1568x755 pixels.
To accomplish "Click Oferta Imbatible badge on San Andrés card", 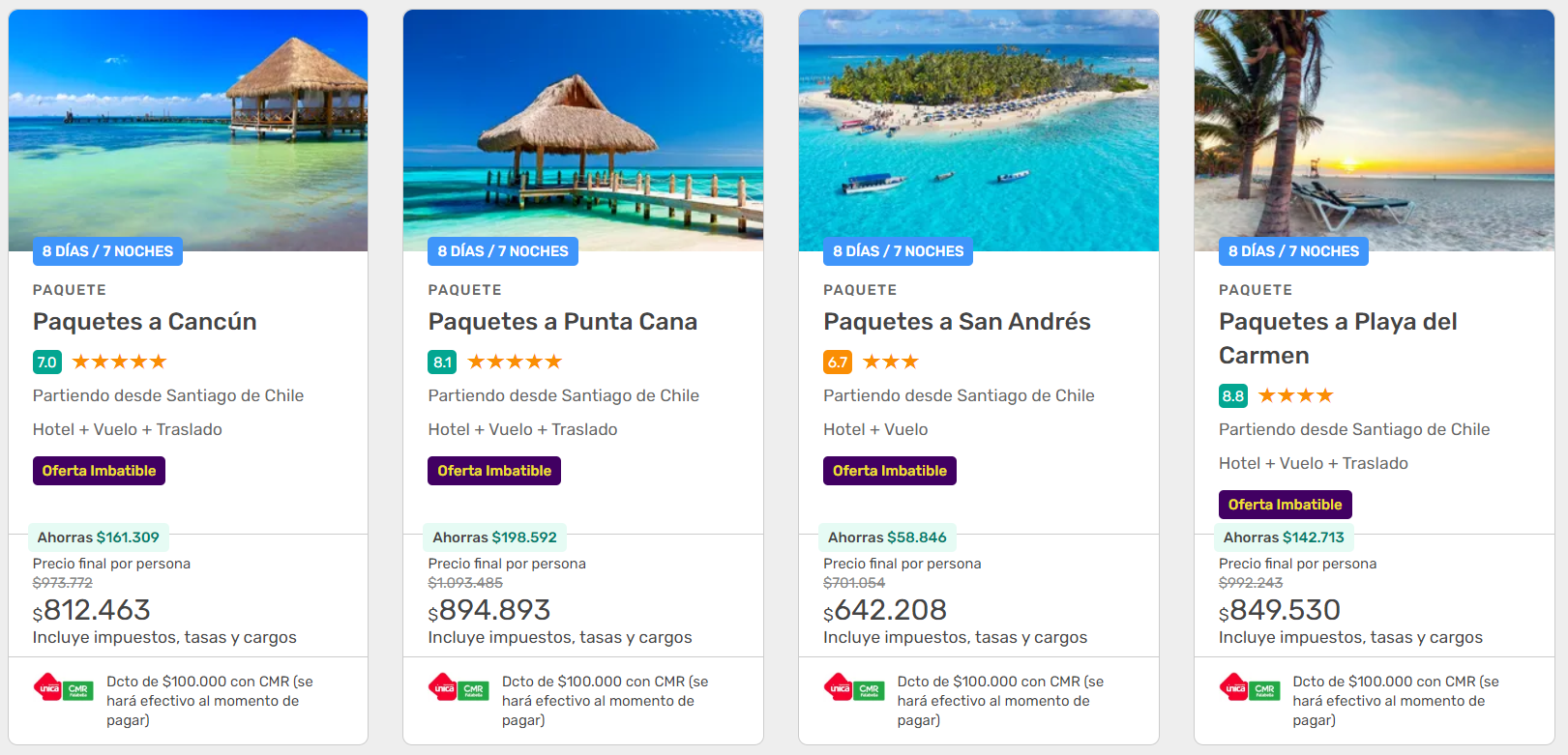I will (x=890, y=471).
